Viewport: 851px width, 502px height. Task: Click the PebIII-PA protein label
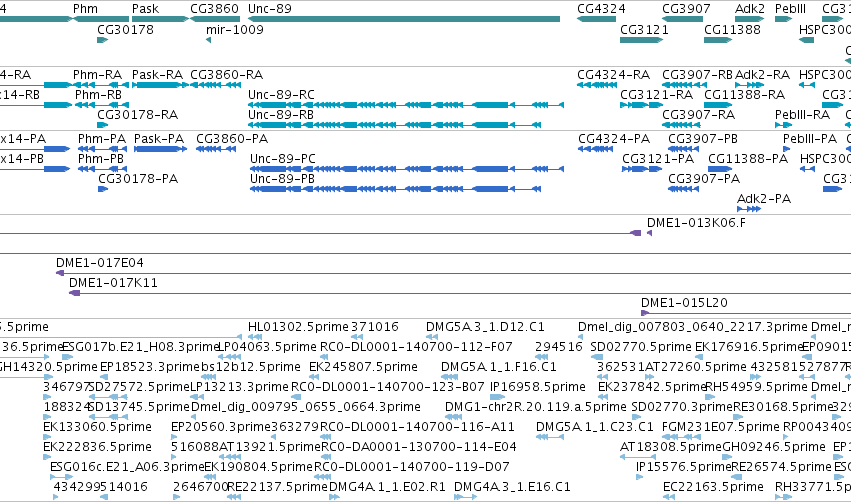(810, 138)
